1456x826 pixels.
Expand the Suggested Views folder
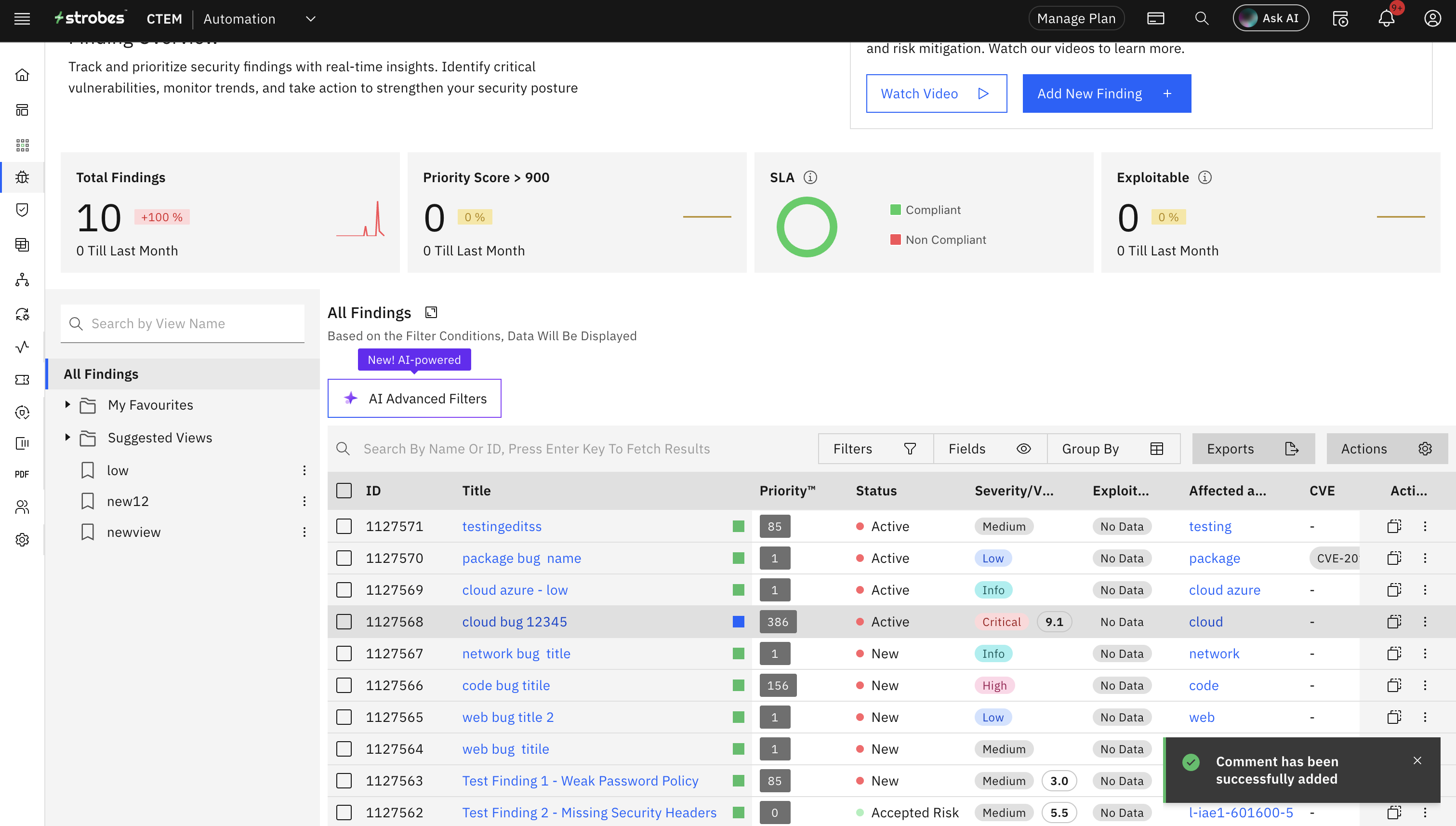click(x=67, y=438)
